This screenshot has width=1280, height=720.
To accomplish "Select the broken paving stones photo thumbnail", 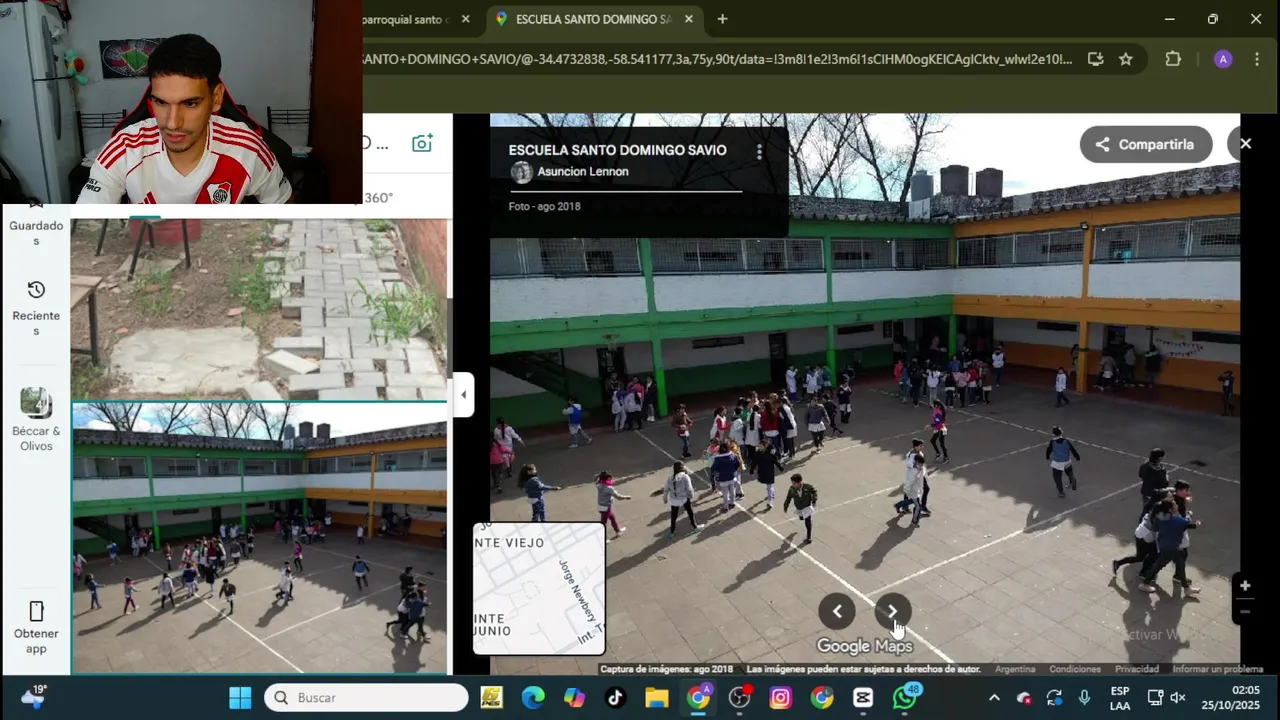I will pos(259,308).
